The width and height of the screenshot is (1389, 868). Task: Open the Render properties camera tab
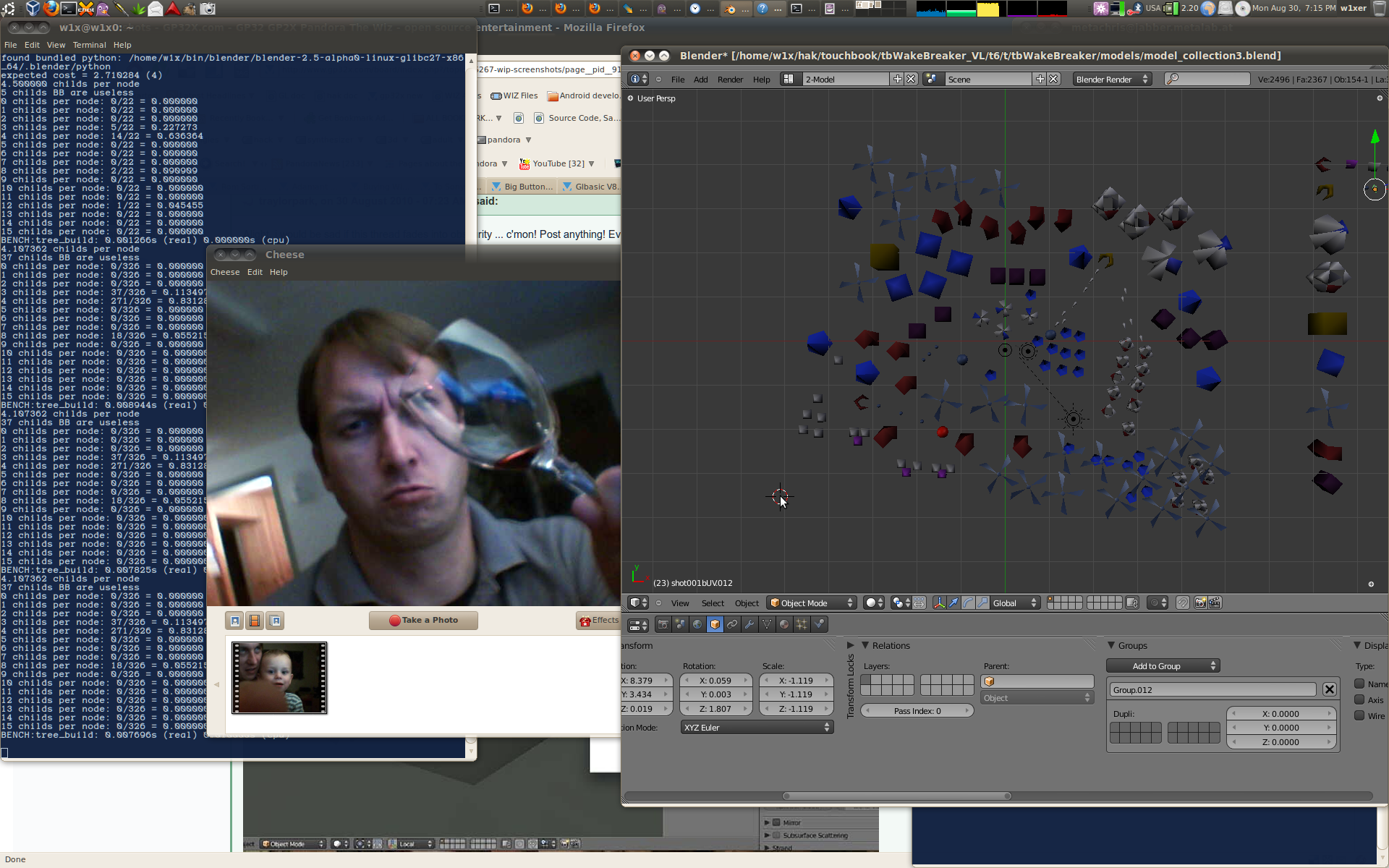[663, 624]
